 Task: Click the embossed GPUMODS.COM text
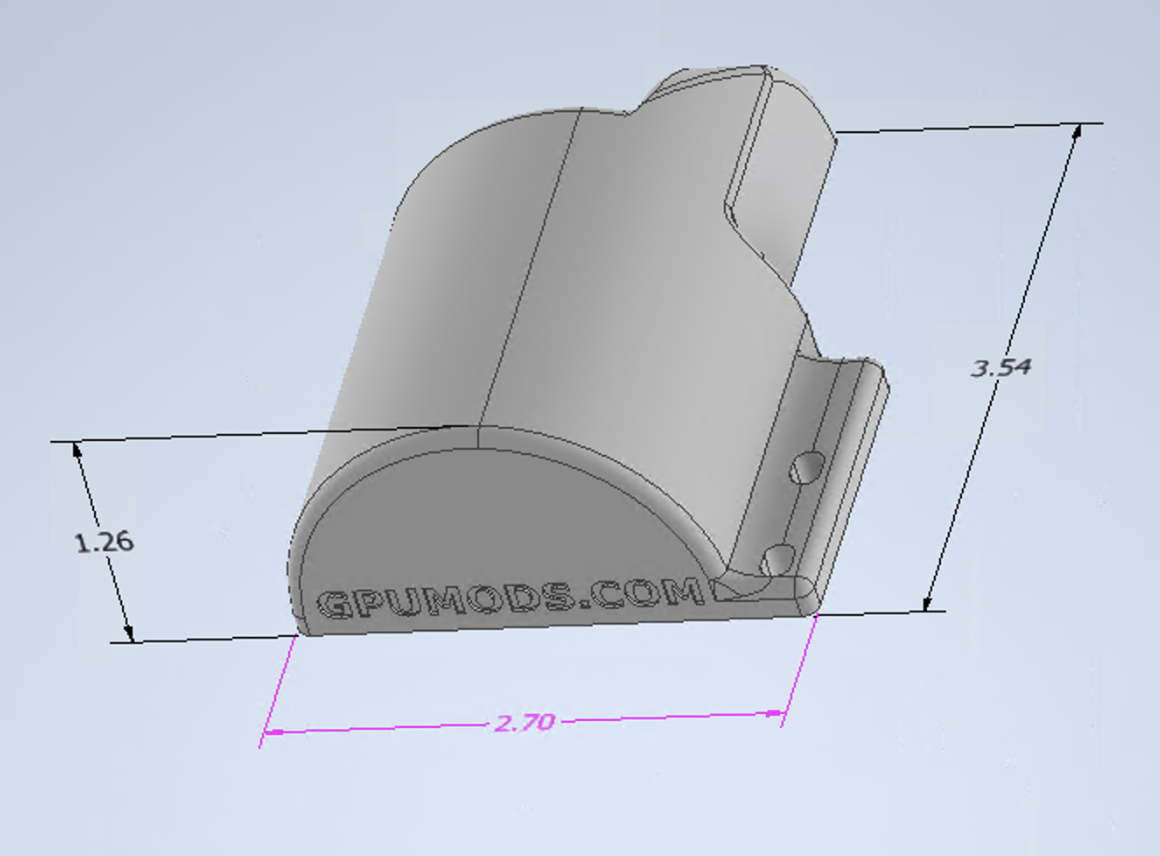click(x=511, y=598)
